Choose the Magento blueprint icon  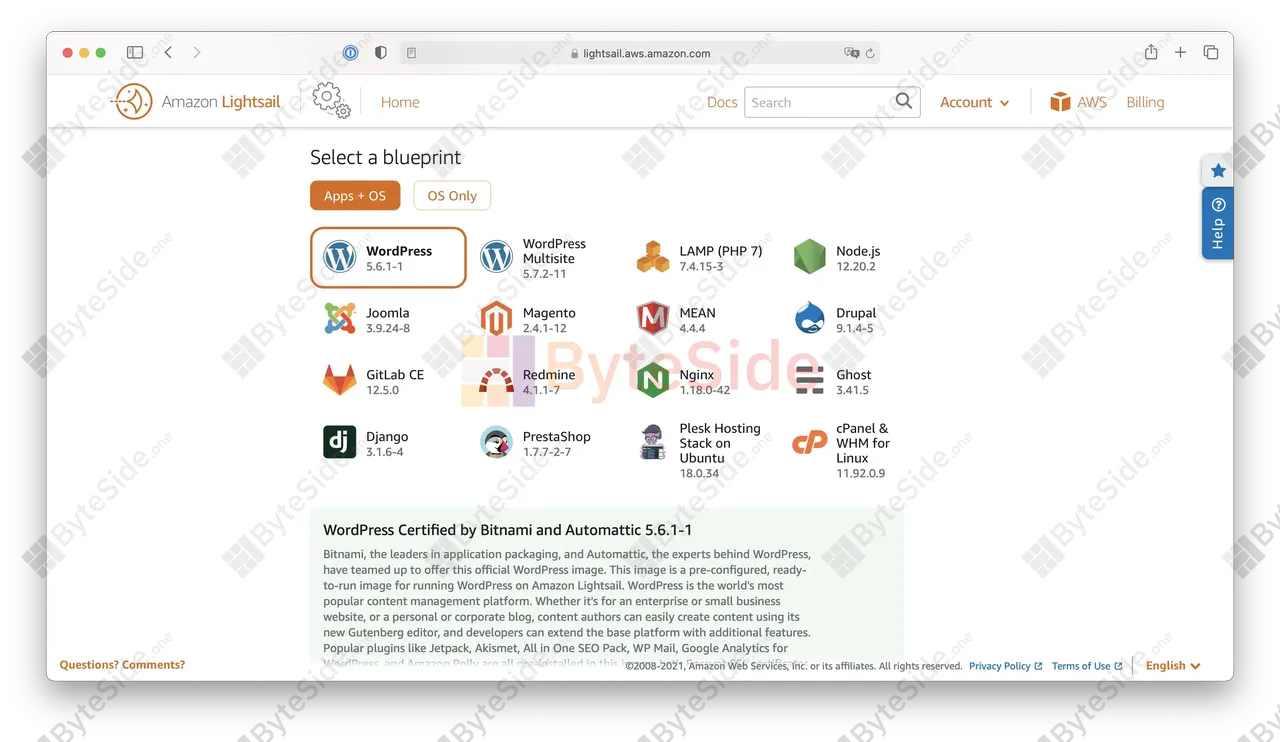click(496, 319)
